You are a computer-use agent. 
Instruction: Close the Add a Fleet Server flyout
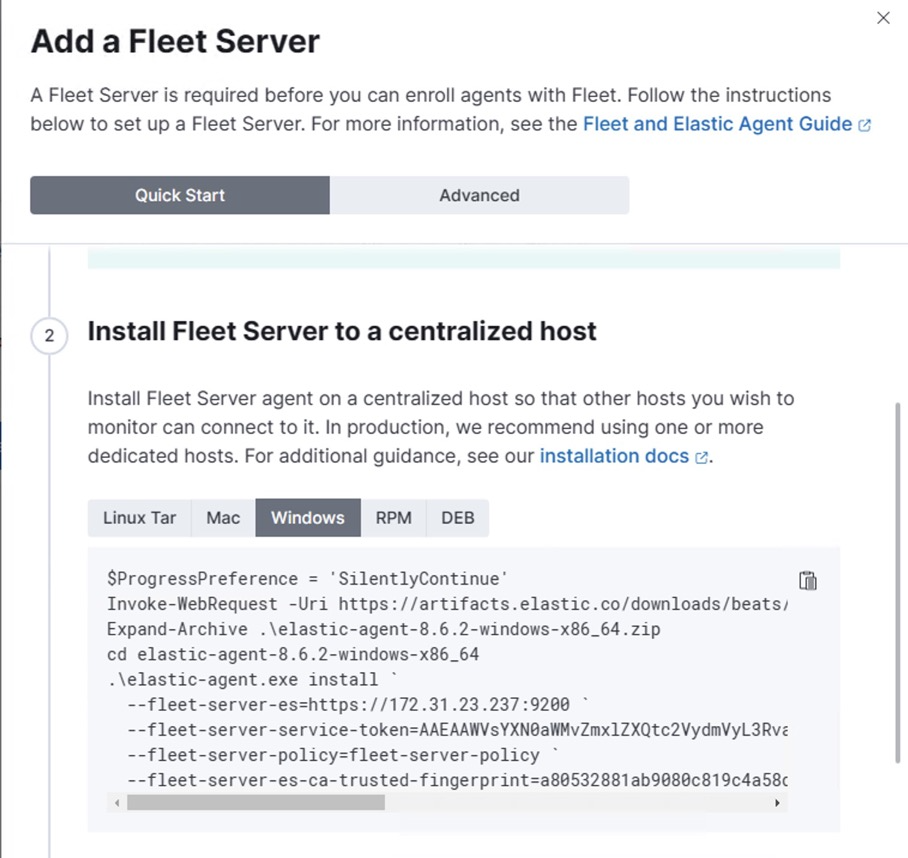pyautogui.click(x=883, y=18)
